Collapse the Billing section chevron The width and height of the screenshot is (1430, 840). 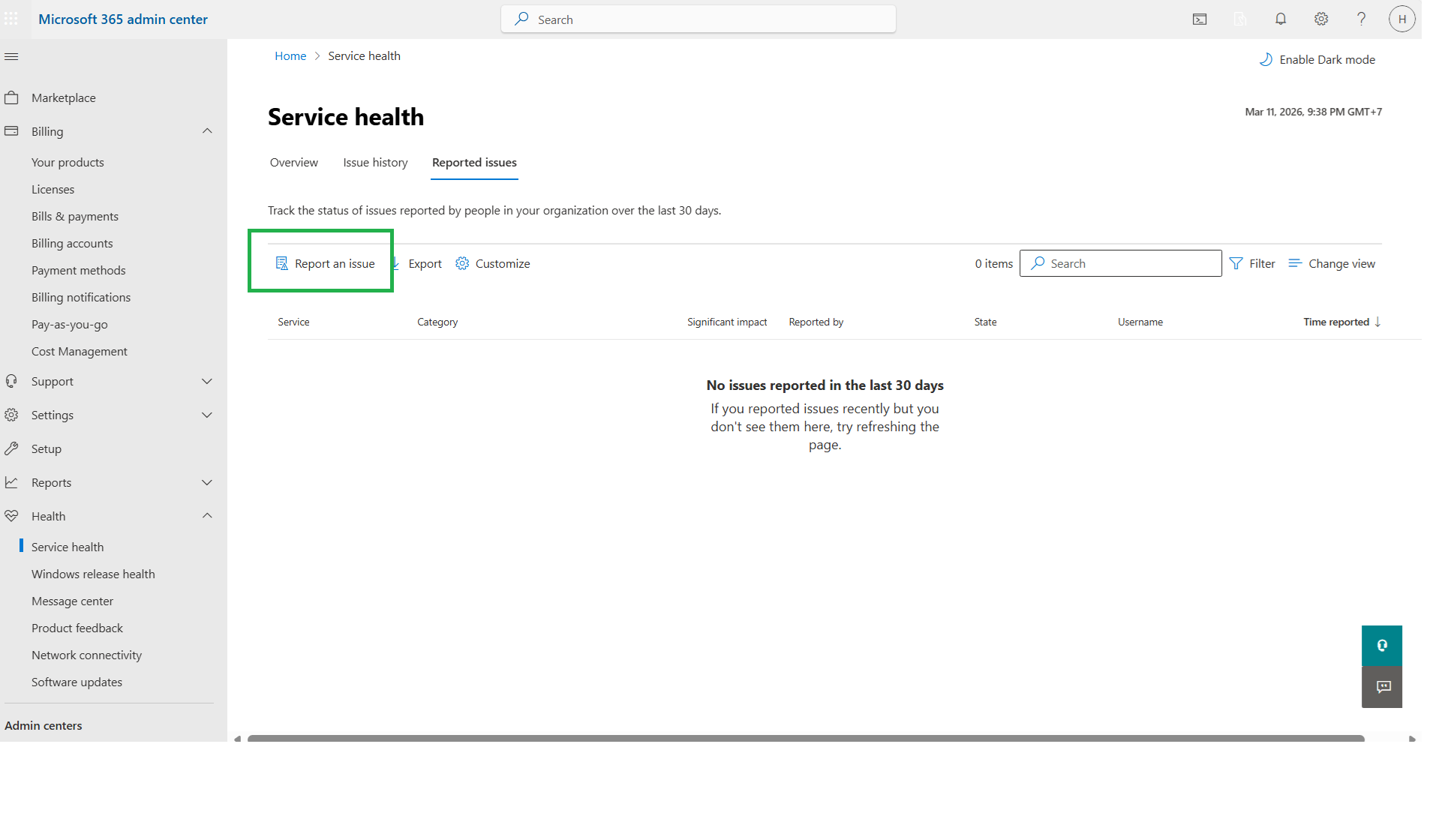207,131
